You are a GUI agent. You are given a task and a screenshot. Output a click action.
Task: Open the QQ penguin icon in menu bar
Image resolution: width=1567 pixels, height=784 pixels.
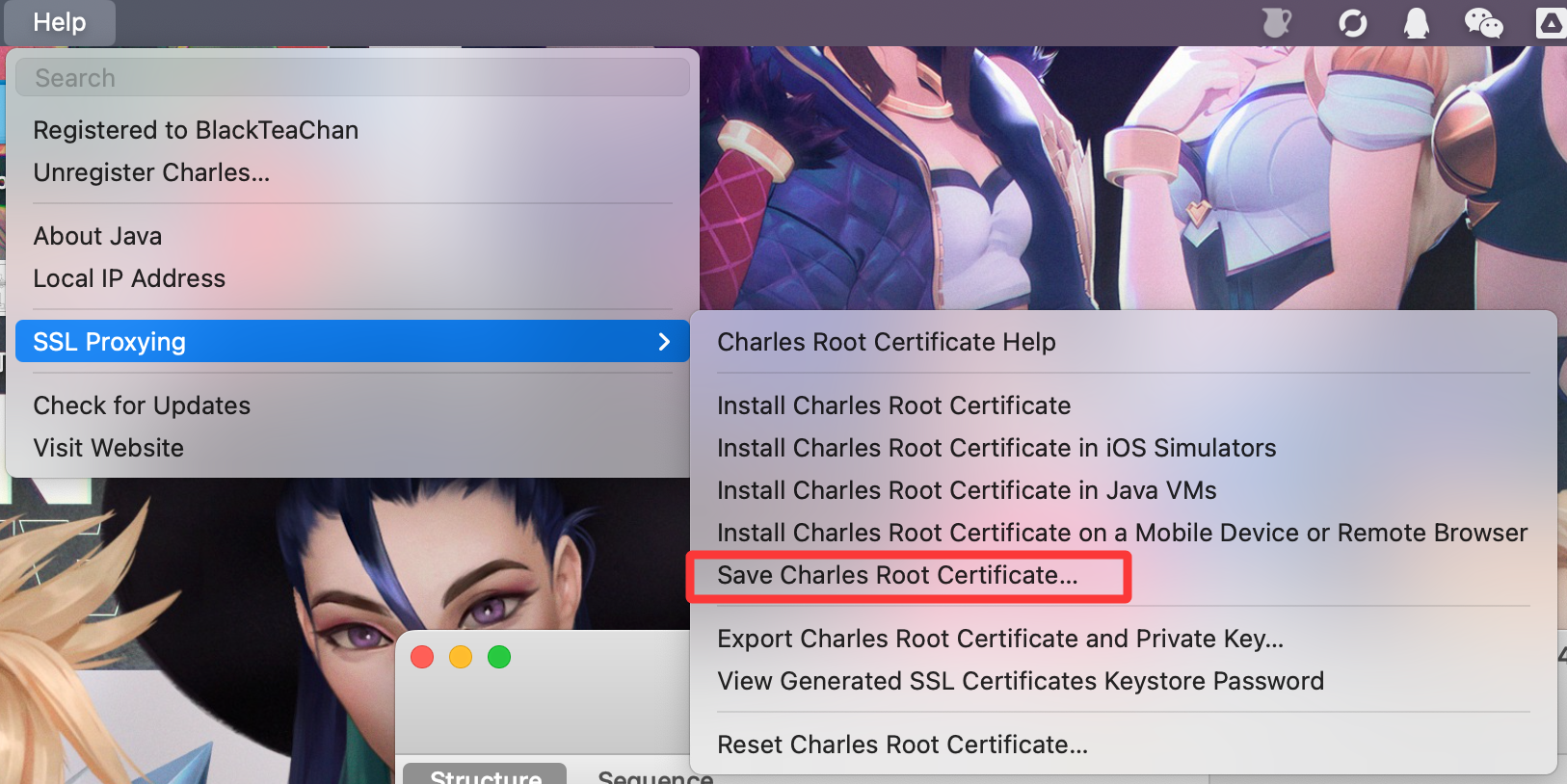point(1416,22)
